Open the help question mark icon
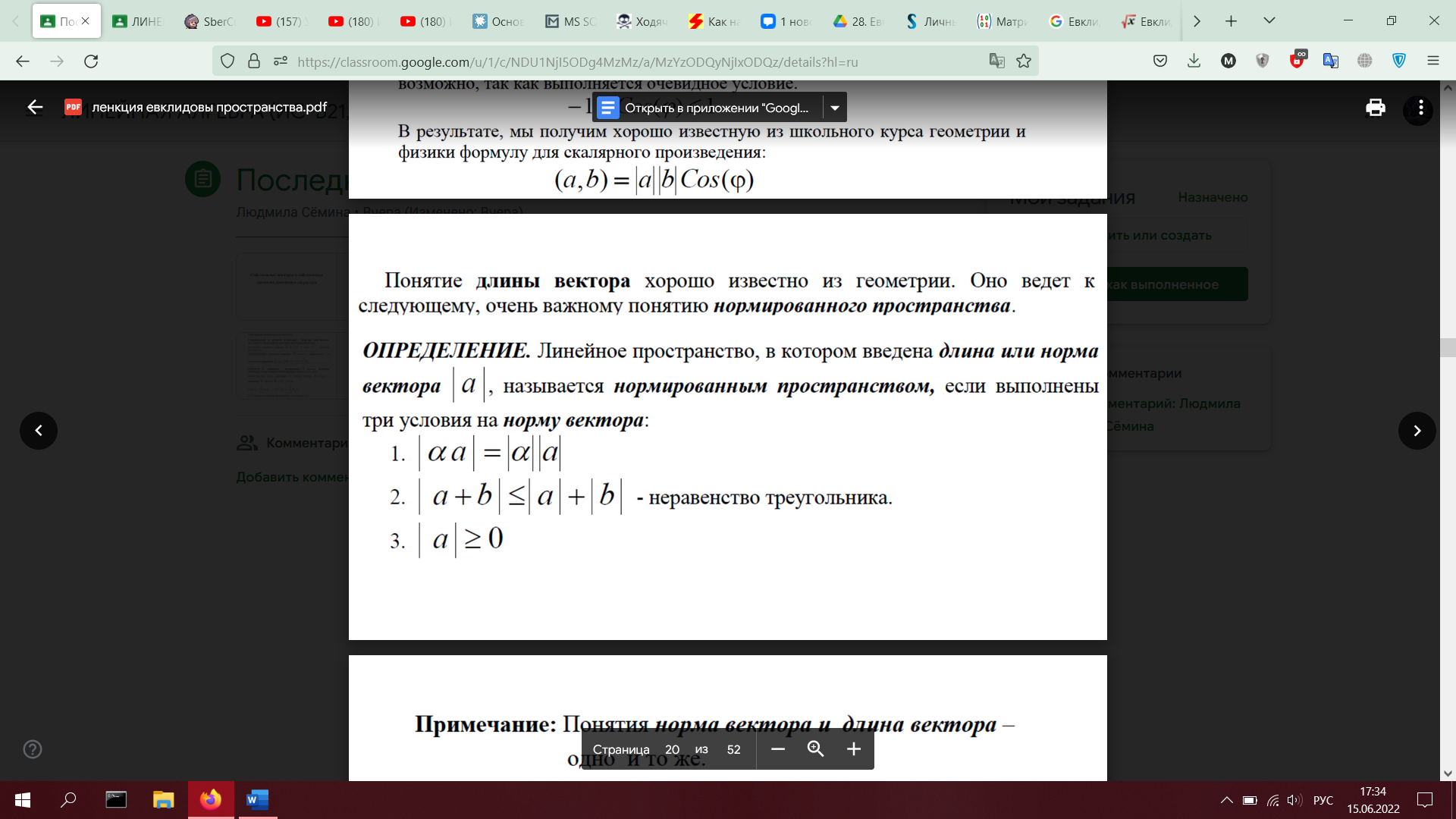 (x=33, y=749)
